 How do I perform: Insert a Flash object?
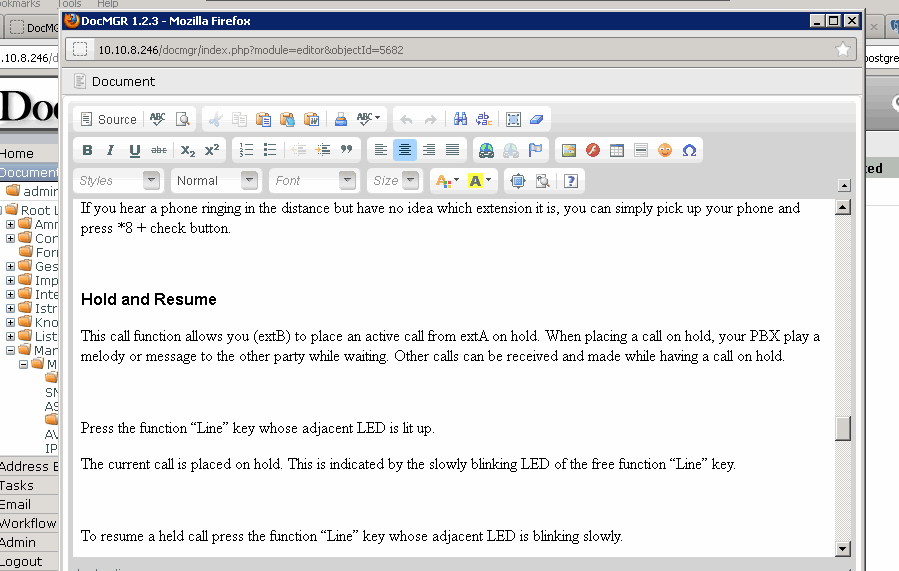tap(593, 150)
